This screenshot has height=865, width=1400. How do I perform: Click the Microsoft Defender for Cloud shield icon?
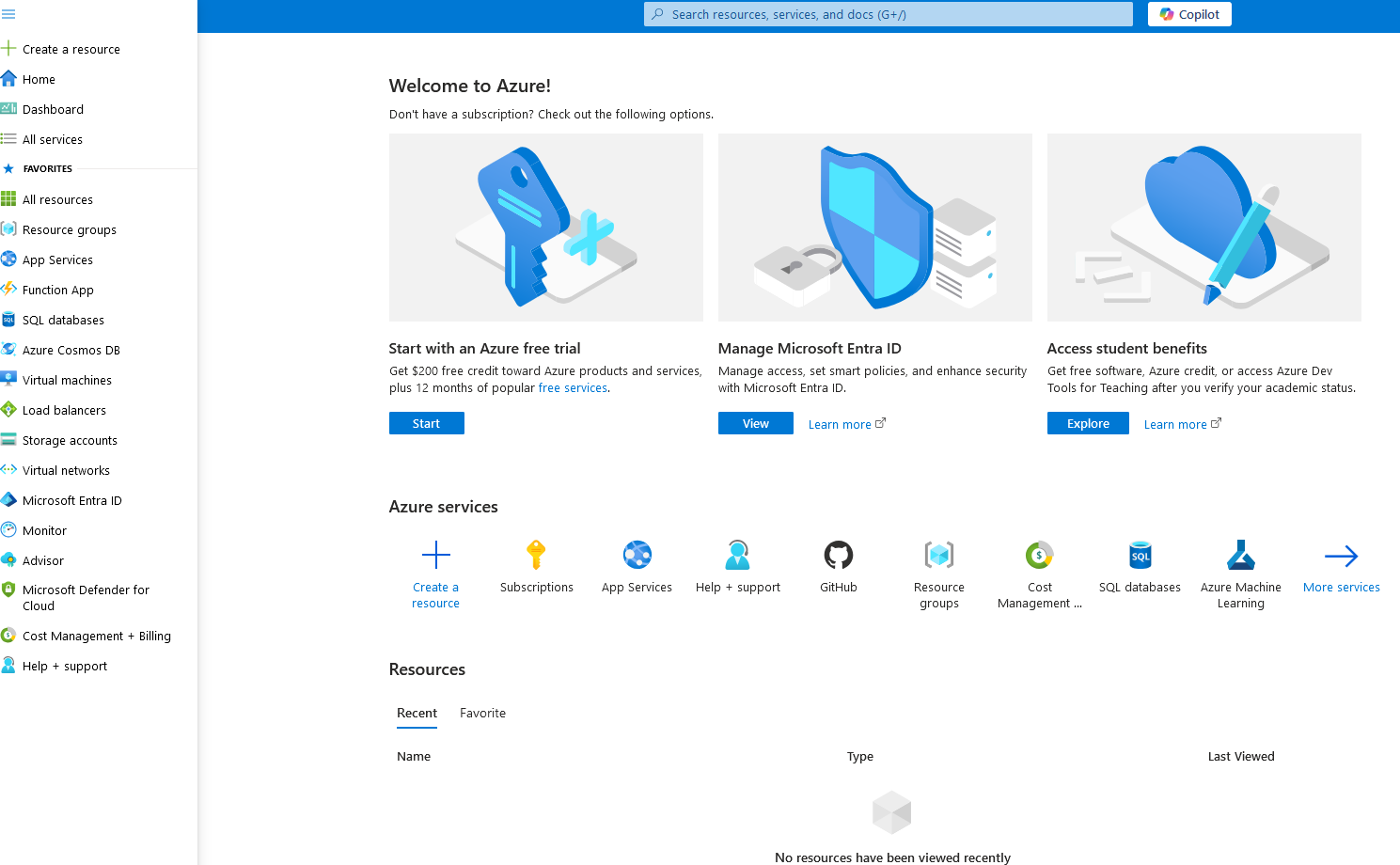pos(8,590)
